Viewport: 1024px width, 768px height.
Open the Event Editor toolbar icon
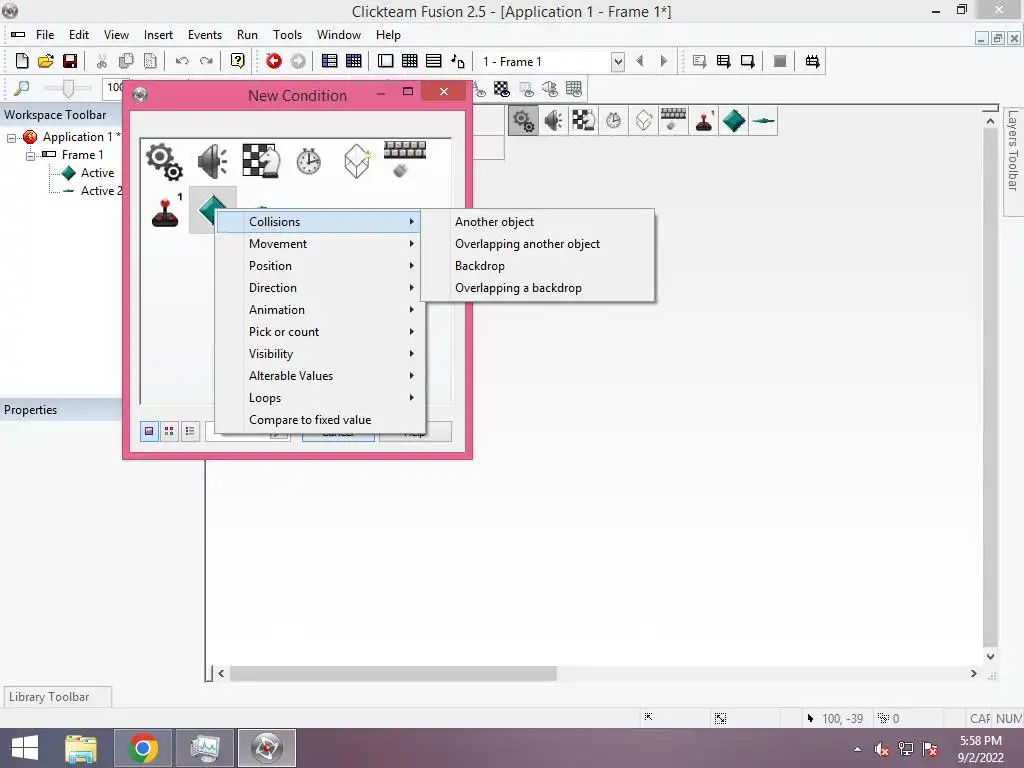[409, 61]
